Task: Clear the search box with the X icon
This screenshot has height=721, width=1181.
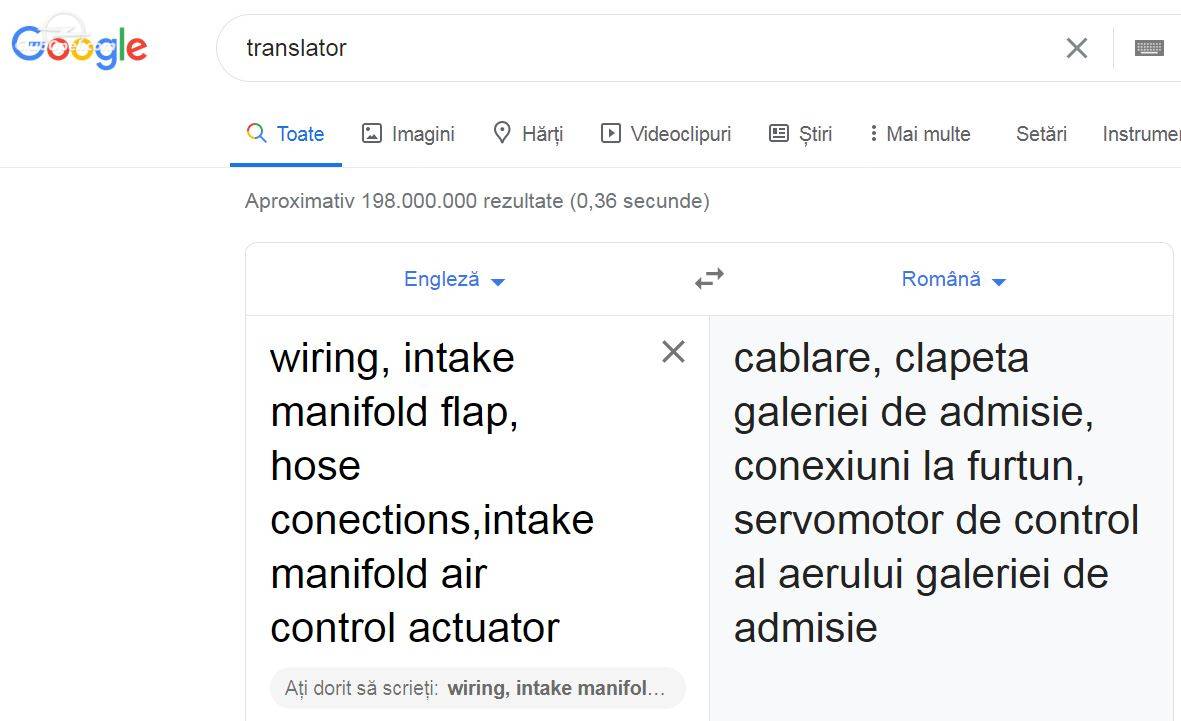Action: coord(1077,48)
